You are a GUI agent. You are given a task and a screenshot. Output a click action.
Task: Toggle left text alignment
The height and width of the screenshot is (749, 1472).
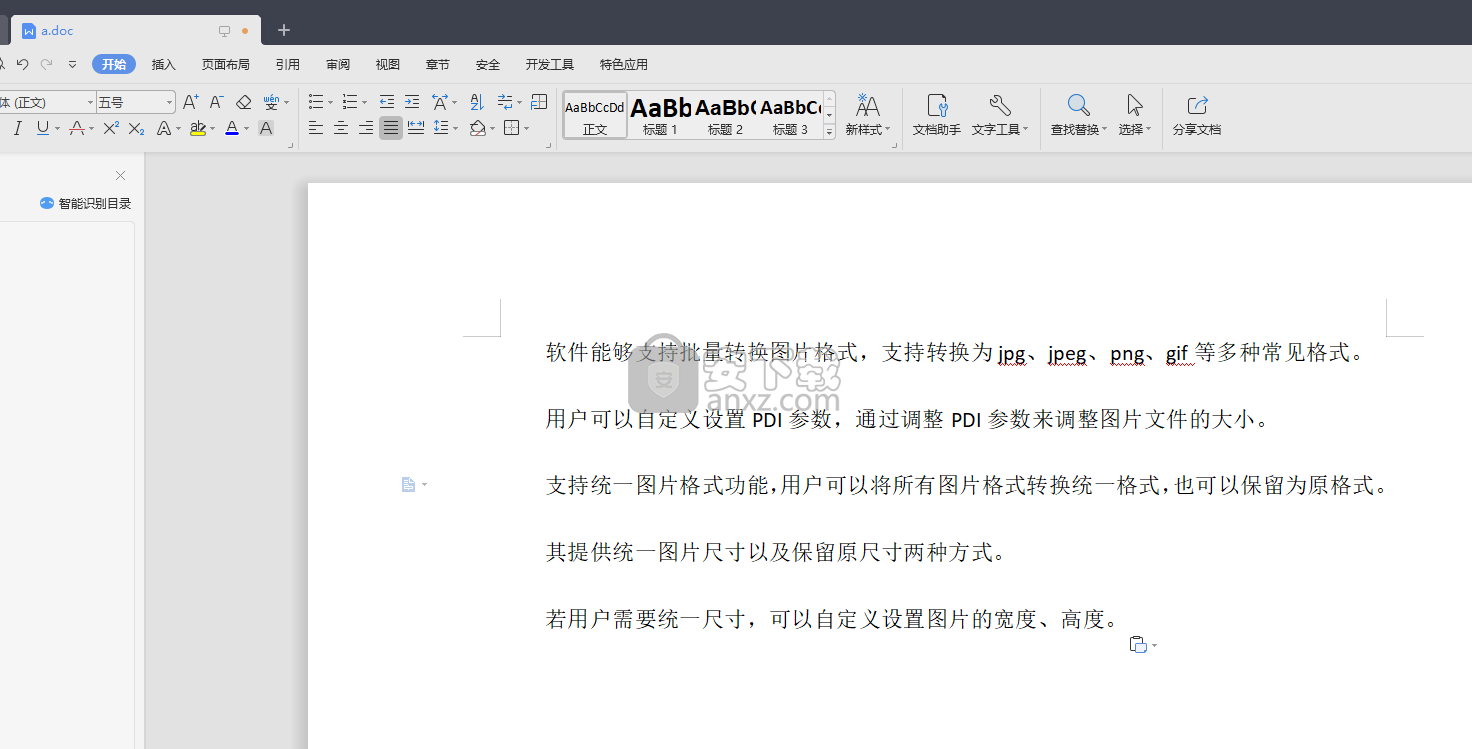[316, 128]
